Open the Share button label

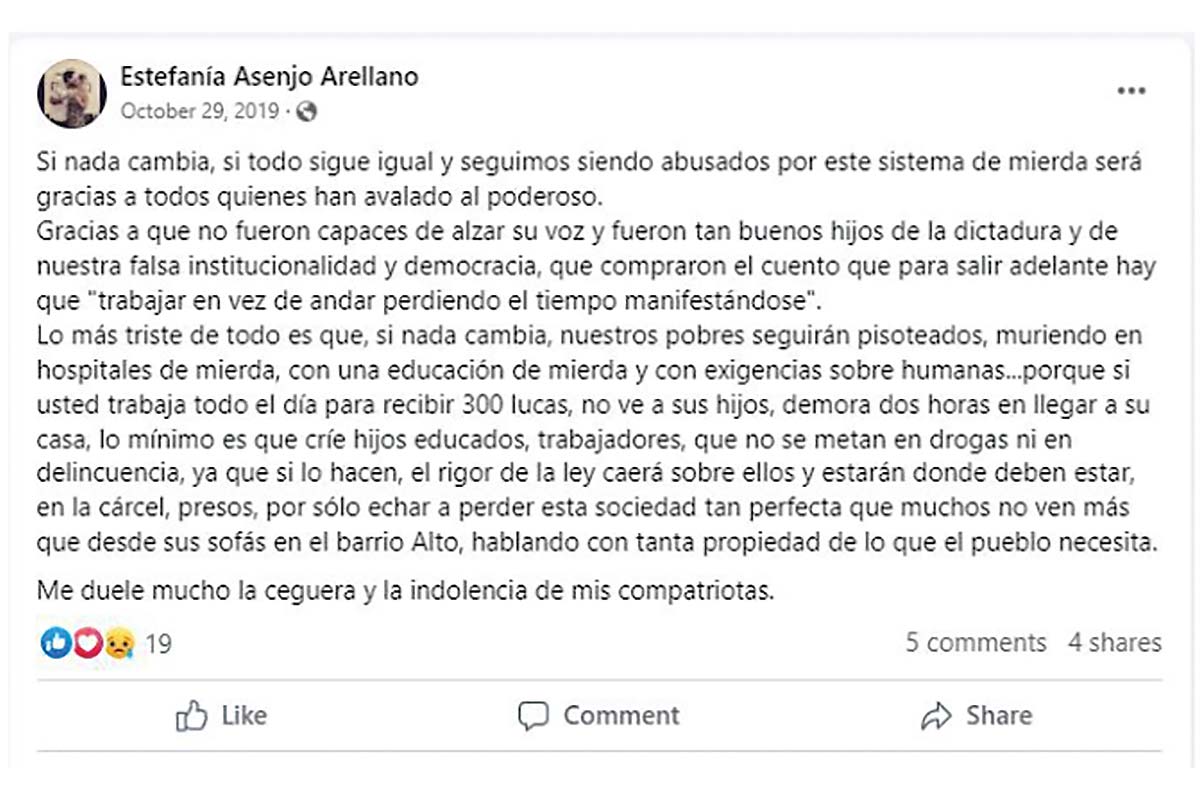tap(998, 716)
